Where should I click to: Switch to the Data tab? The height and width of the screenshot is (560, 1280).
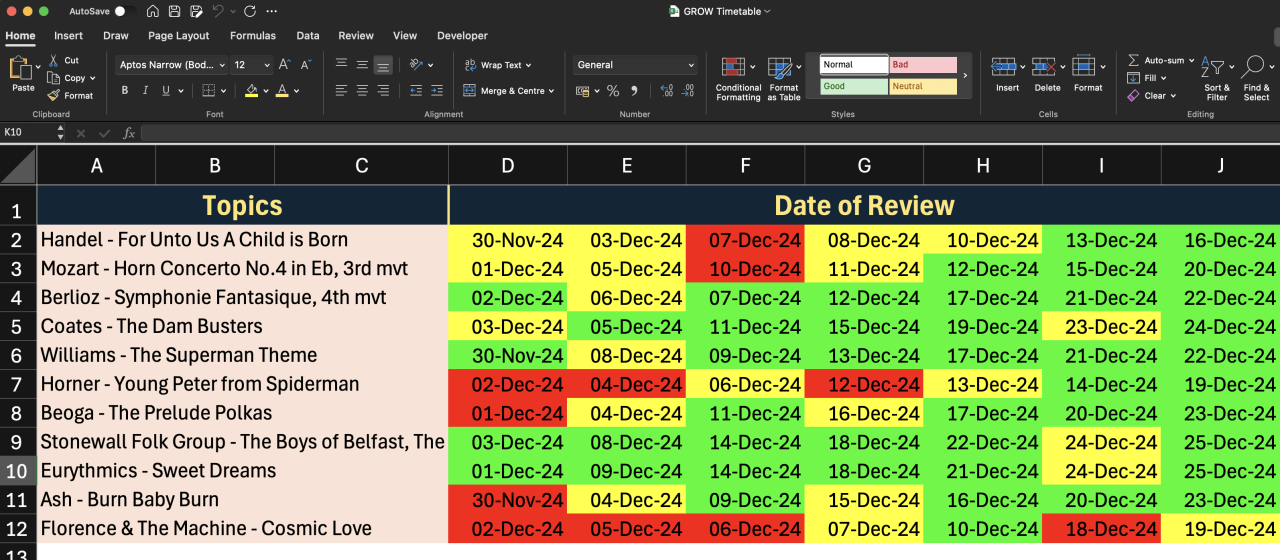click(x=308, y=36)
